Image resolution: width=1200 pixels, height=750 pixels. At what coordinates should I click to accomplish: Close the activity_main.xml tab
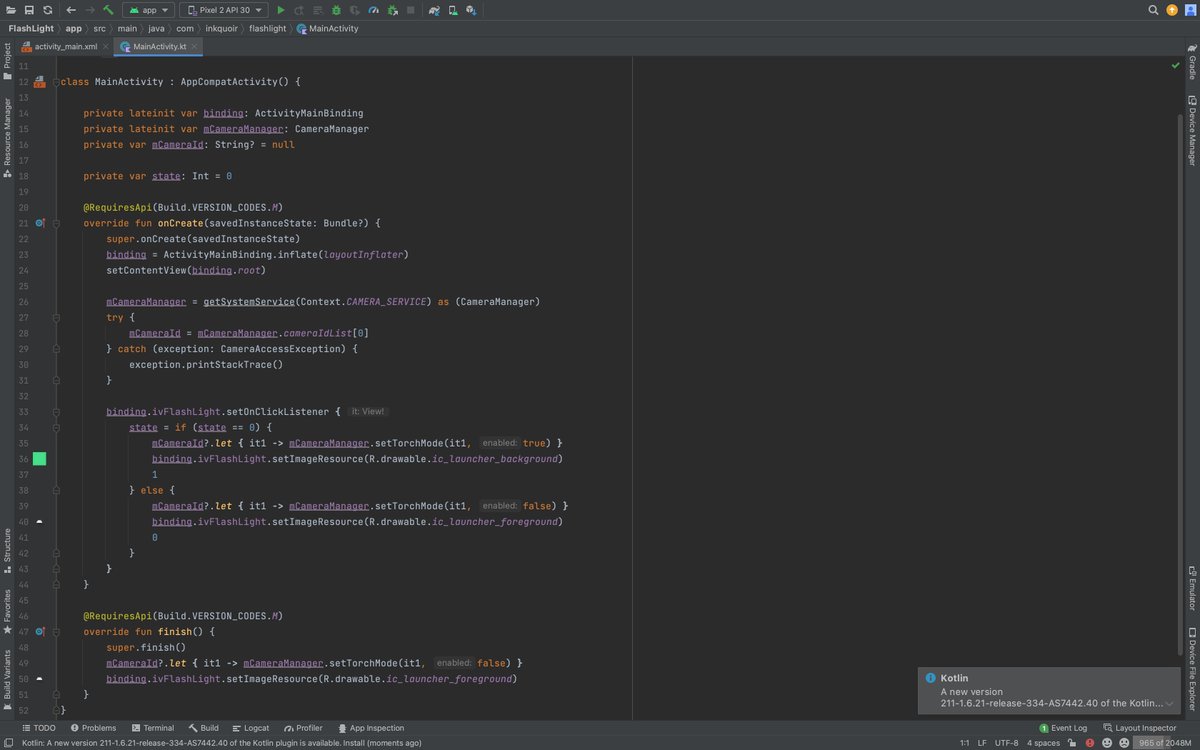pos(106,46)
